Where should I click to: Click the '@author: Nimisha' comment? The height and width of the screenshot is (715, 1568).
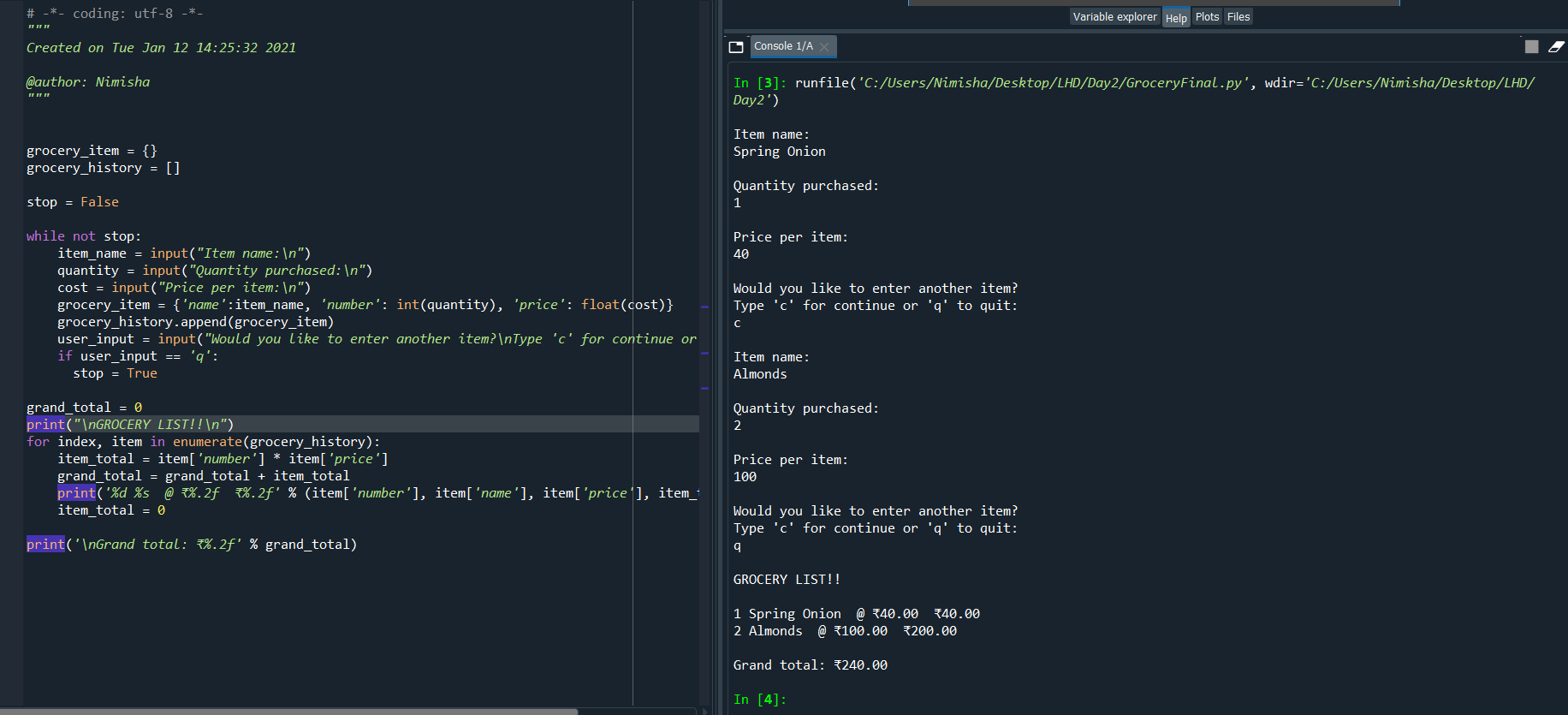pos(88,82)
